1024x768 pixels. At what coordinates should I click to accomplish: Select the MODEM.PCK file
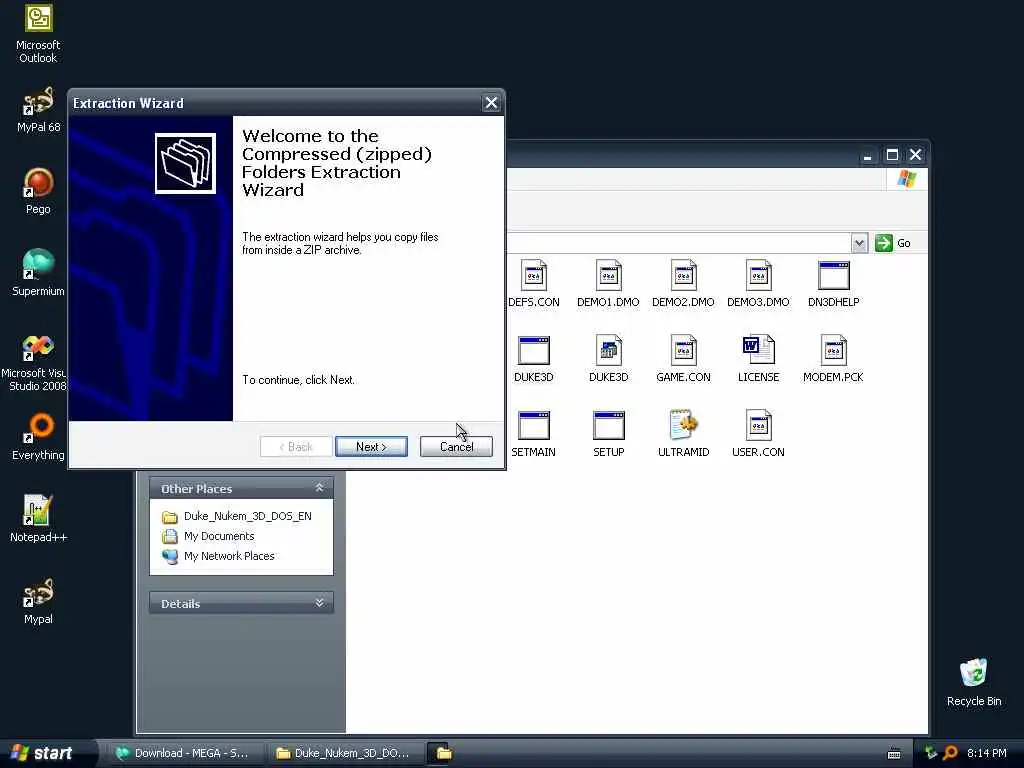coord(833,359)
